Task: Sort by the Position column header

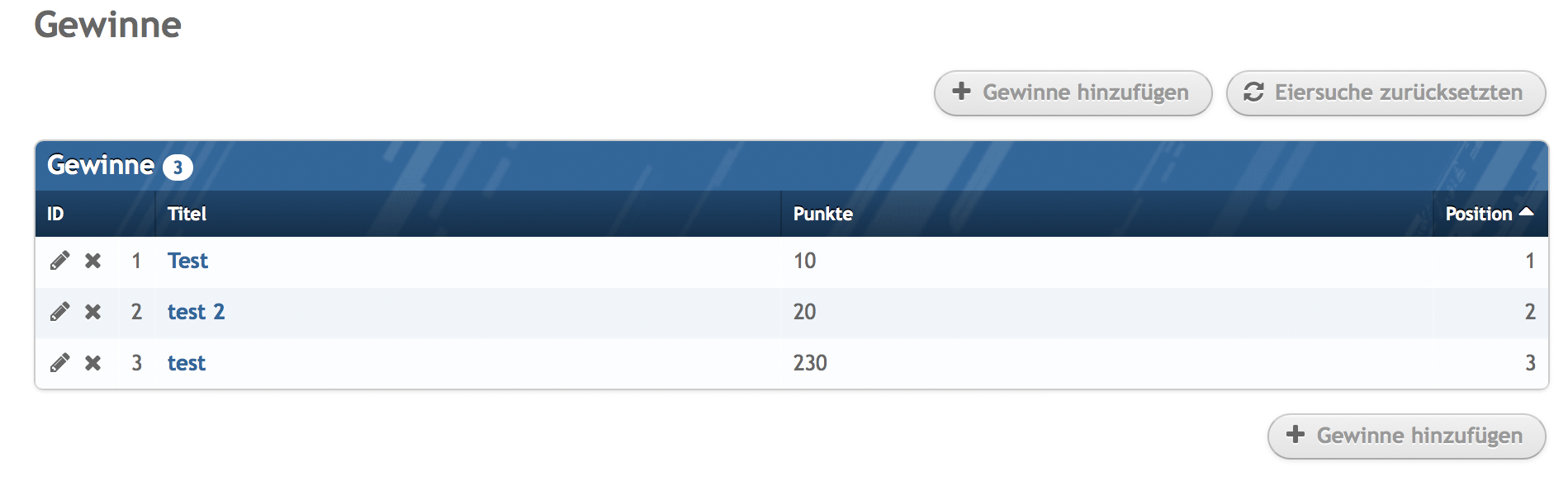Action: [x=1478, y=215]
